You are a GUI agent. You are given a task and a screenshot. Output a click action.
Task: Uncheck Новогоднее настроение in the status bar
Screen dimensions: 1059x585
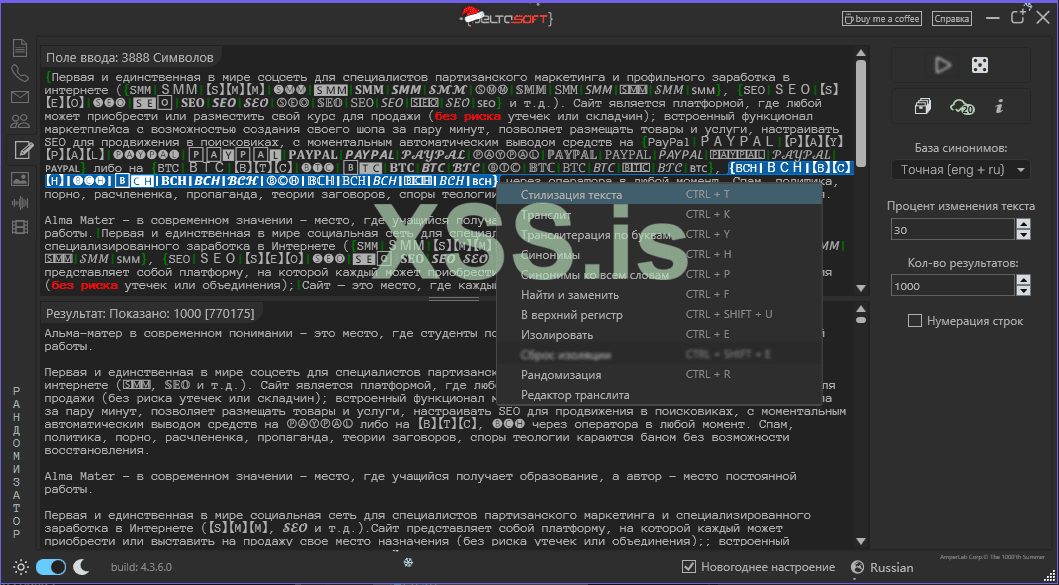point(689,566)
